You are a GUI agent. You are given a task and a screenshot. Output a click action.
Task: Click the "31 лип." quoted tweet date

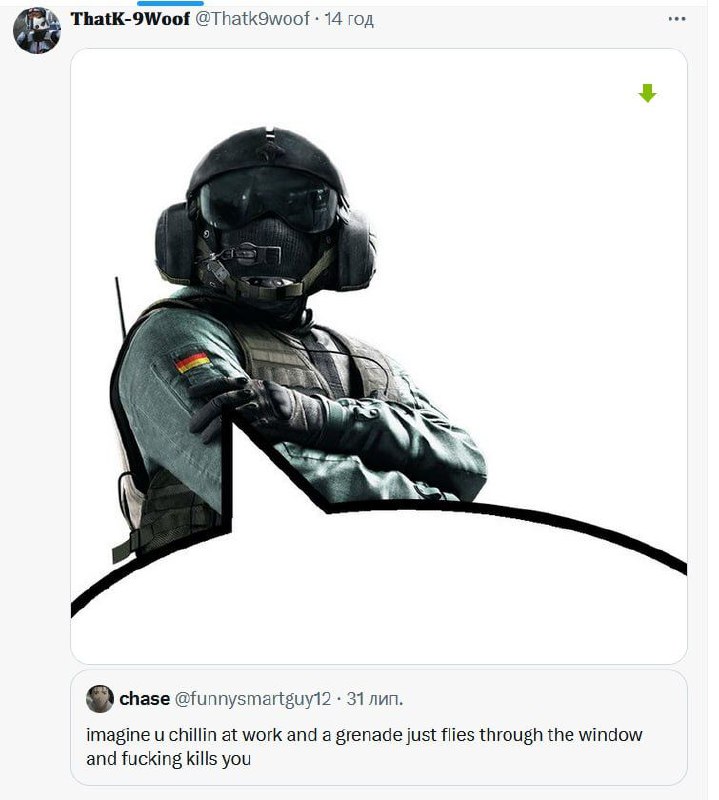click(375, 698)
